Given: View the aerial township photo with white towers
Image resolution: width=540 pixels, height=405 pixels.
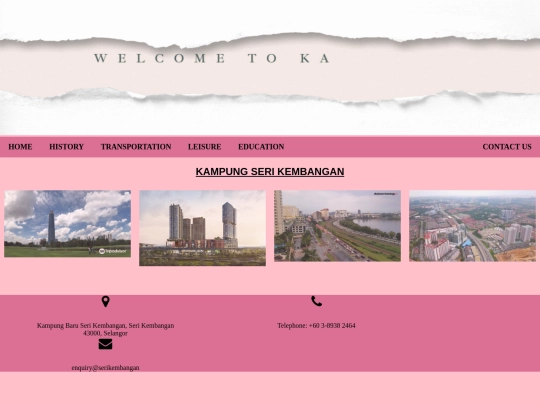Looking at the screenshot, I should pos(472,226).
